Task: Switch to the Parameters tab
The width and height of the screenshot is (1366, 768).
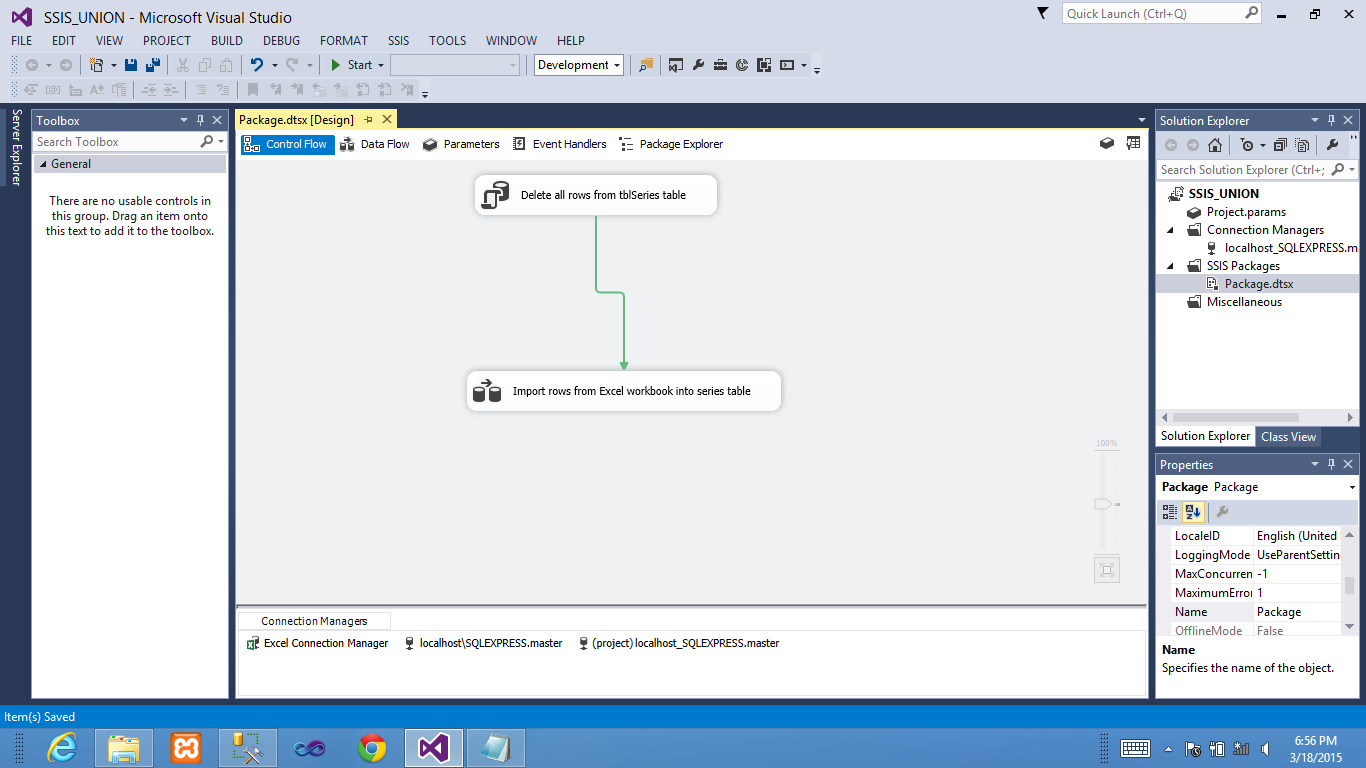Action: click(461, 144)
